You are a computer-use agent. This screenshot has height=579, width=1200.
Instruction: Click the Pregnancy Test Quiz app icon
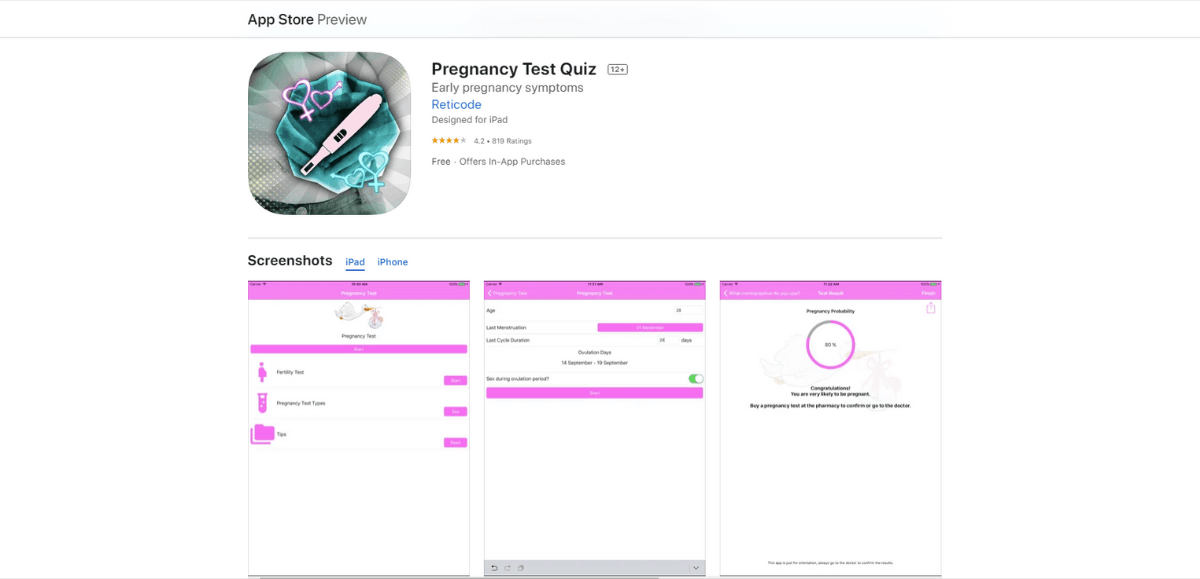coord(329,133)
